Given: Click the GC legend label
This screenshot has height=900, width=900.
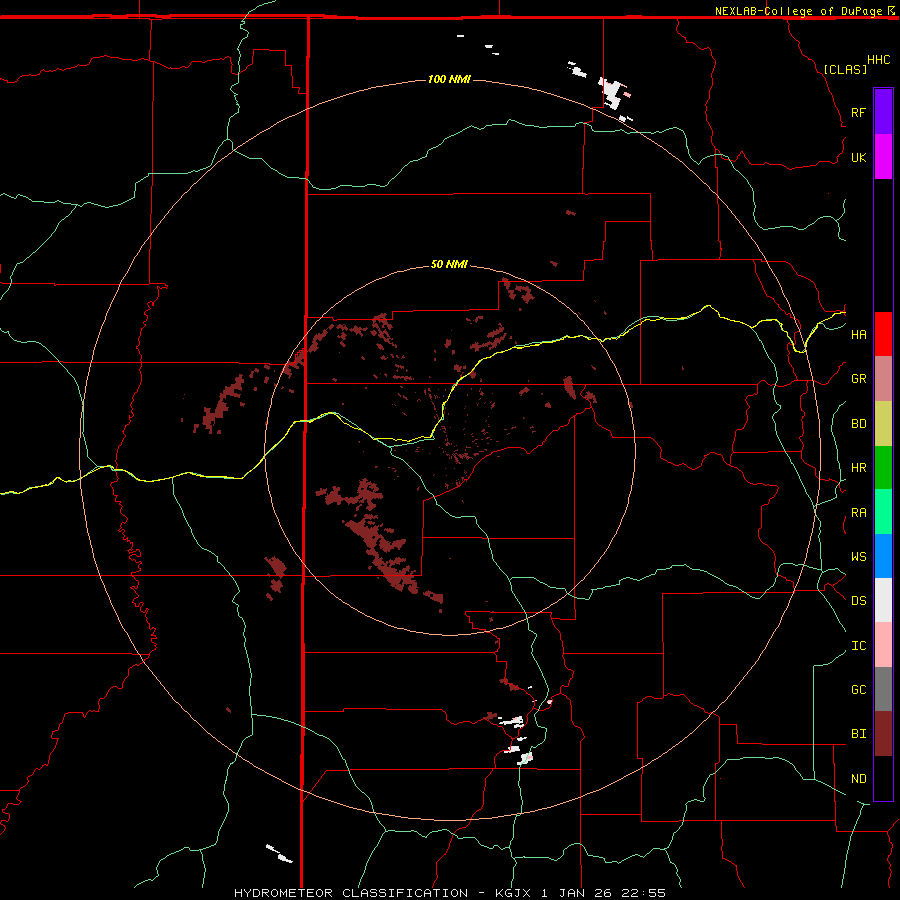Looking at the screenshot, I should click(x=858, y=689).
